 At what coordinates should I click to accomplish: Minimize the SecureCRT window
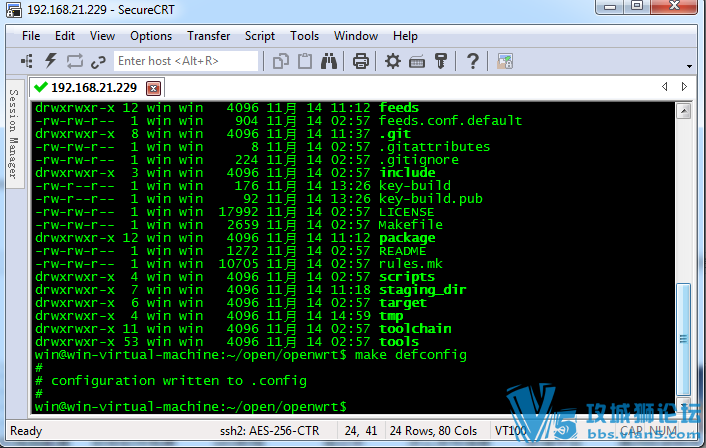pyautogui.click(x=610, y=7)
